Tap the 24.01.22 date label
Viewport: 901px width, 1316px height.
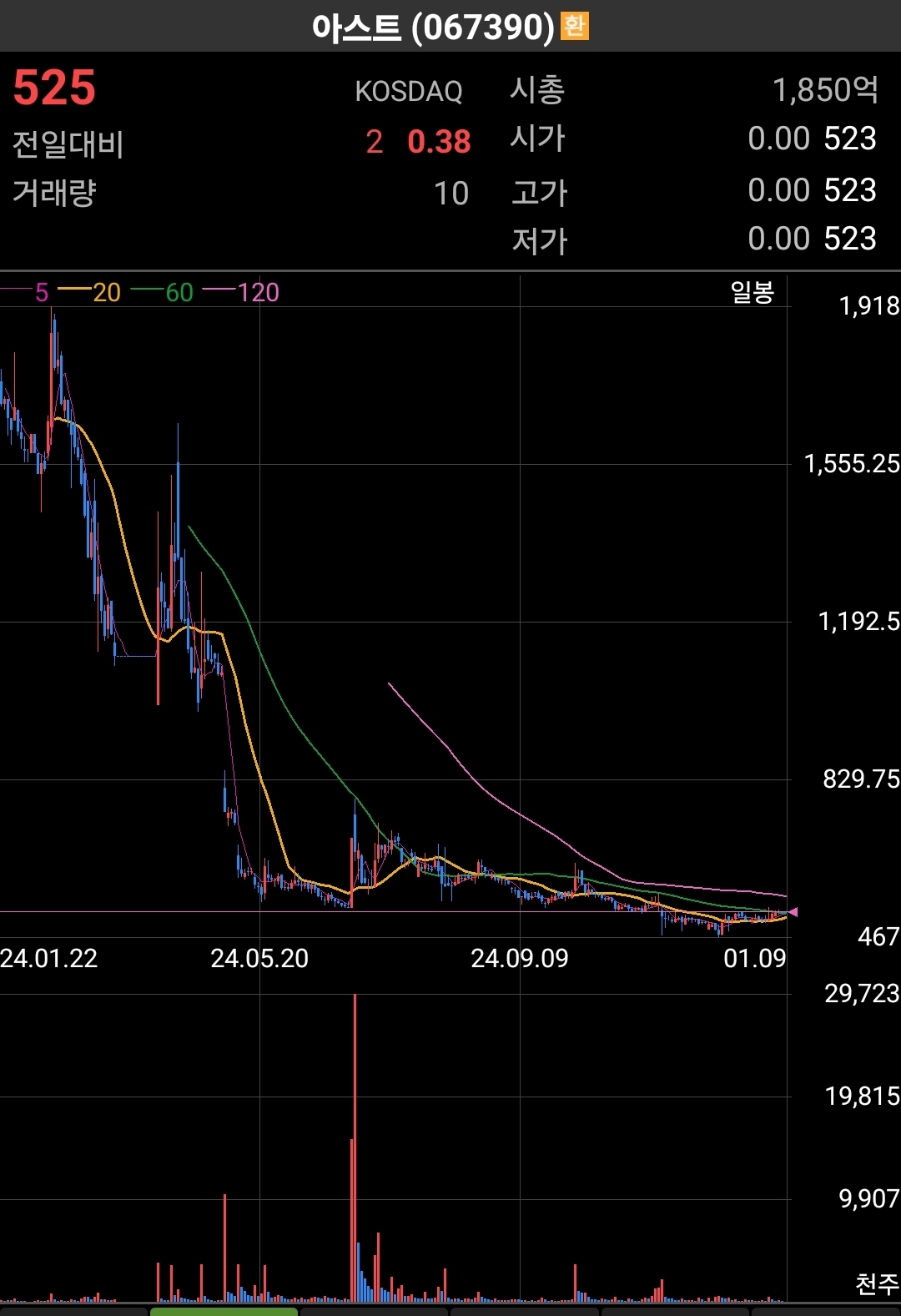[49, 958]
